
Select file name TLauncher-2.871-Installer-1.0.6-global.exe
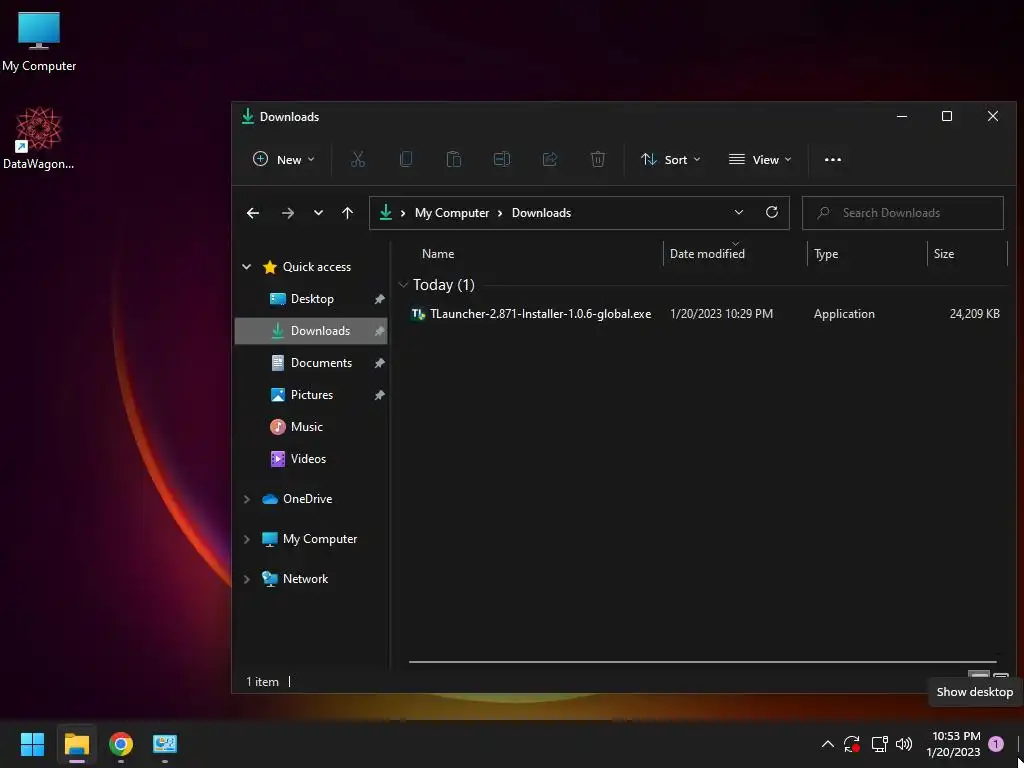pyautogui.click(x=540, y=314)
